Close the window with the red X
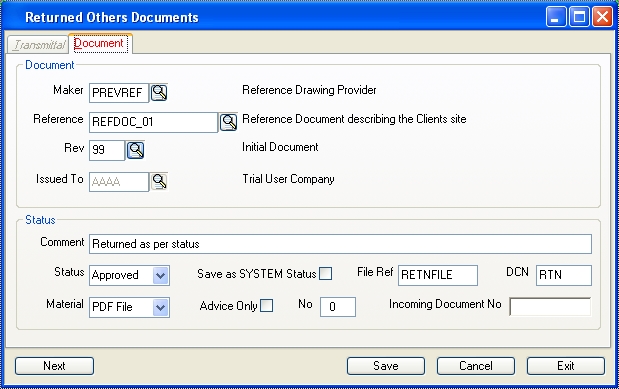This screenshot has height=389, width=619. pyautogui.click(x=602, y=17)
